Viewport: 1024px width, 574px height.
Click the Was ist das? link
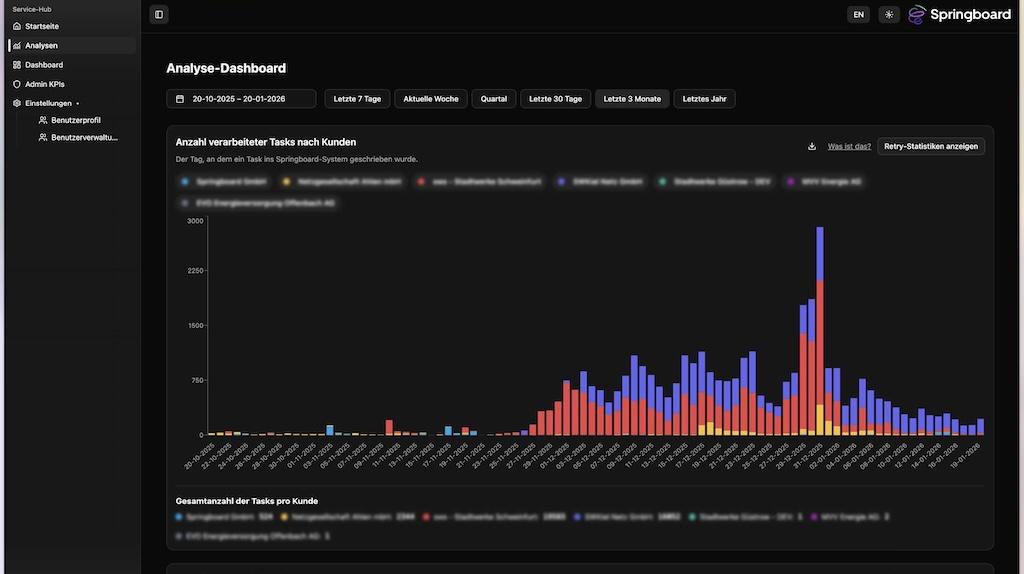pyautogui.click(x=849, y=146)
